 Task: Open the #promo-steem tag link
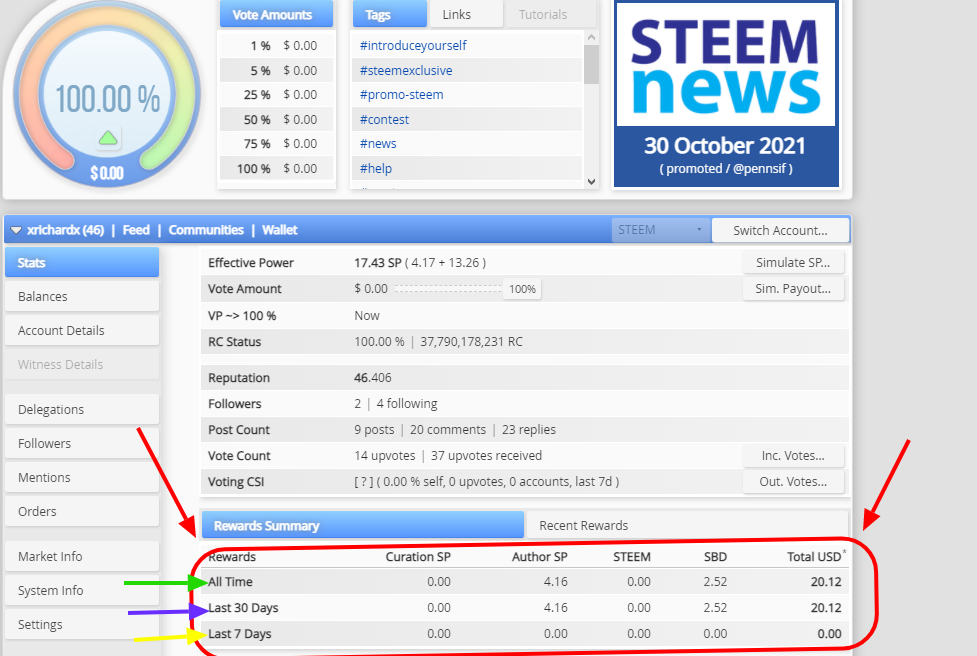pyautogui.click(x=401, y=95)
